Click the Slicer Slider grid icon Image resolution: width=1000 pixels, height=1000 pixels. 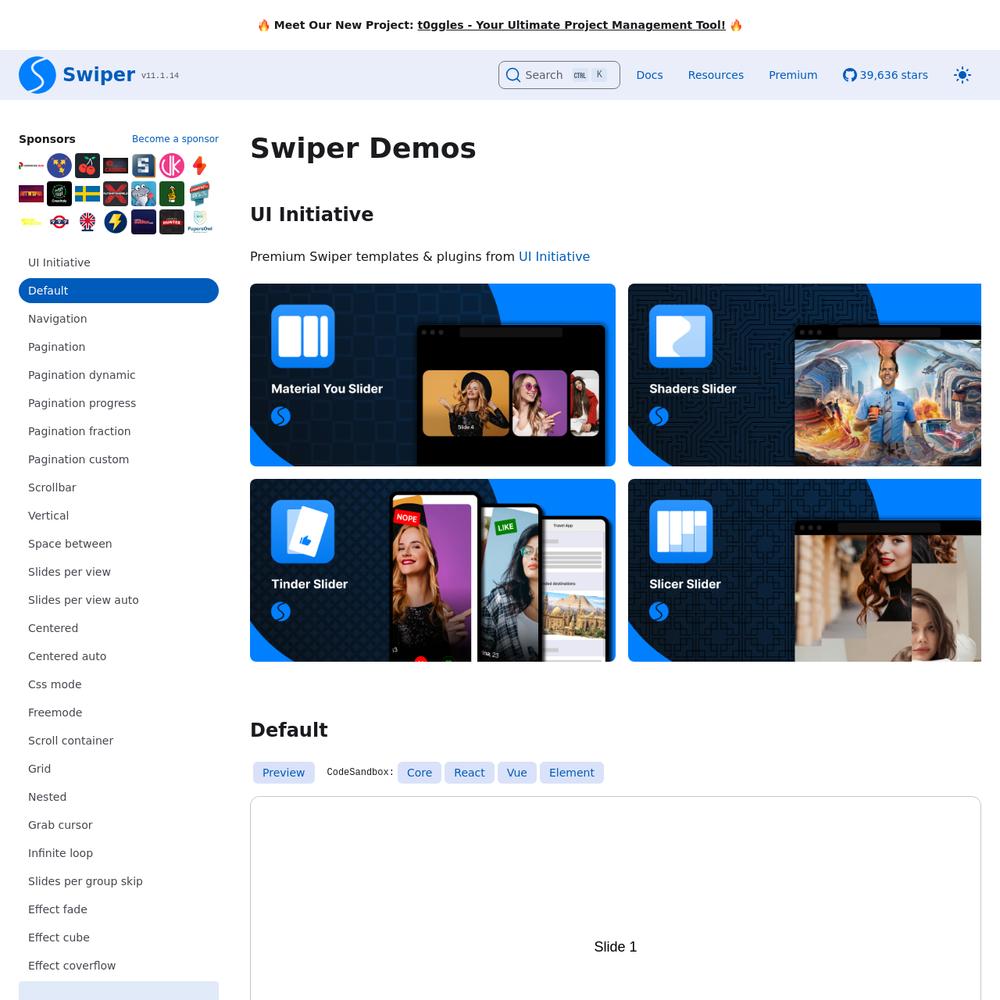680,531
